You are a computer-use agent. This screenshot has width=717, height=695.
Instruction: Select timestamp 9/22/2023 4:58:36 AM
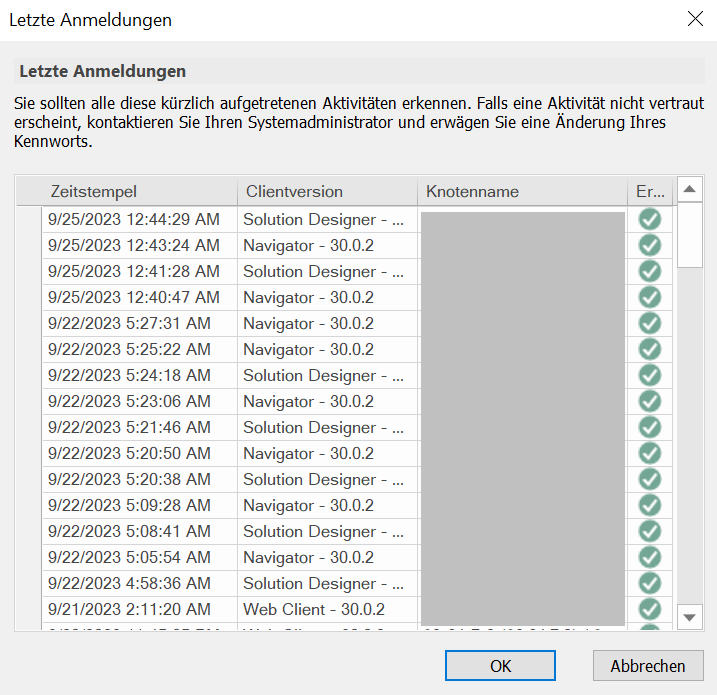point(140,583)
